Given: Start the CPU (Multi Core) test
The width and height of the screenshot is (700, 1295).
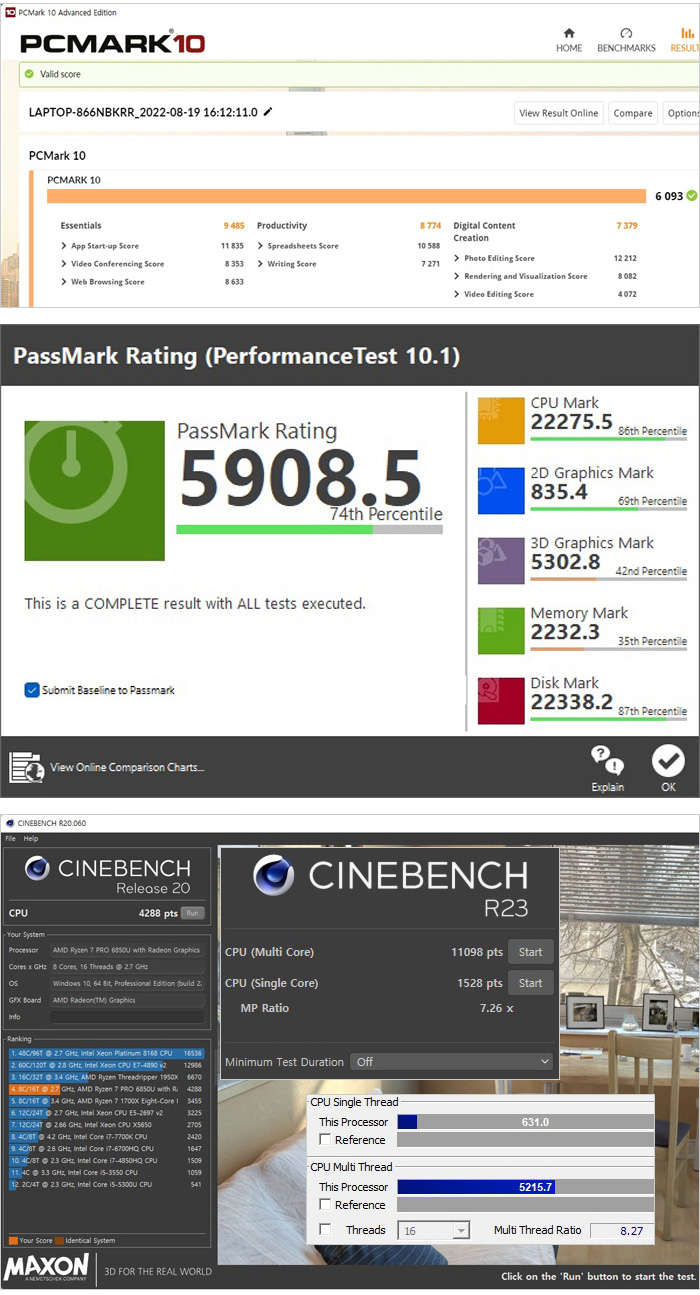Looking at the screenshot, I should pos(530,952).
